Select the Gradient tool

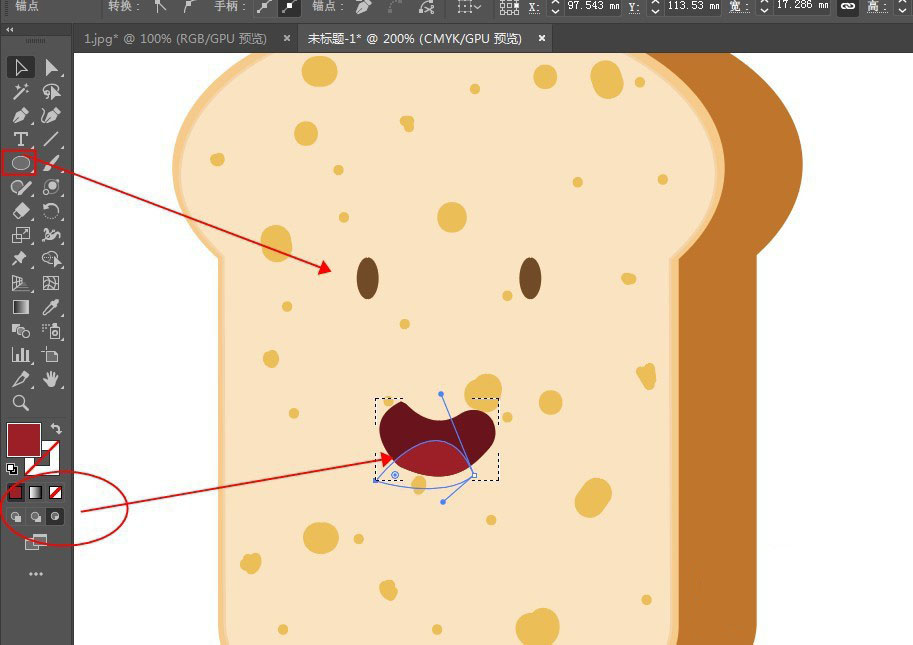click(x=21, y=307)
